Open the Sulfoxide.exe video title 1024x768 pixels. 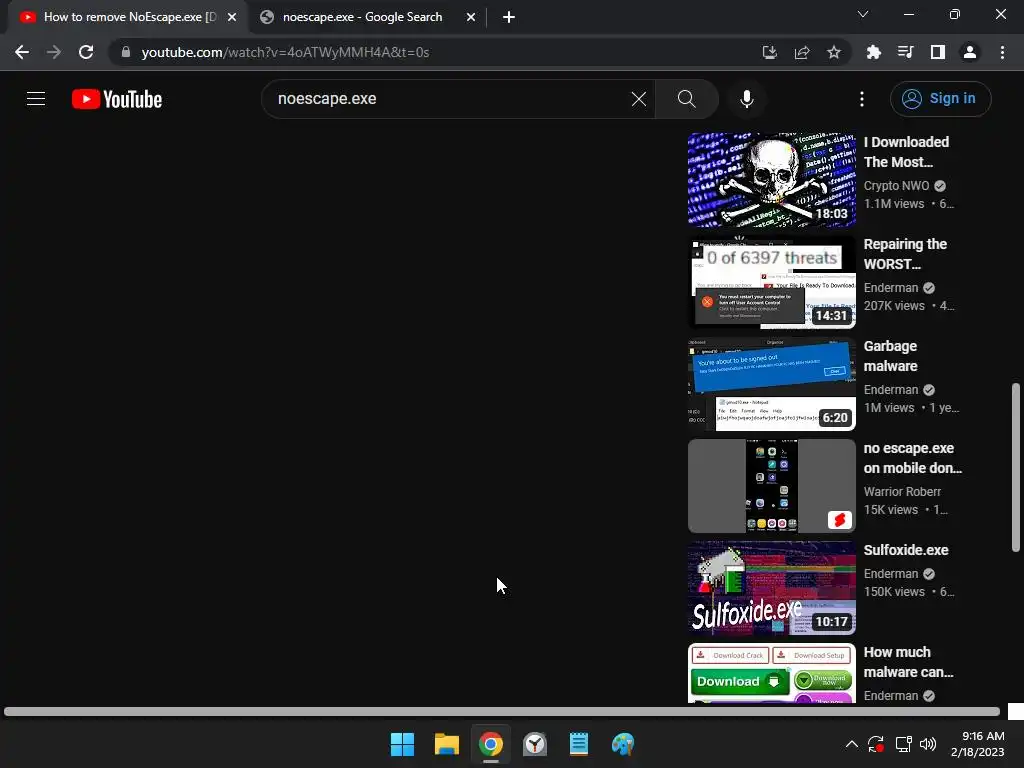tap(906, 550)
